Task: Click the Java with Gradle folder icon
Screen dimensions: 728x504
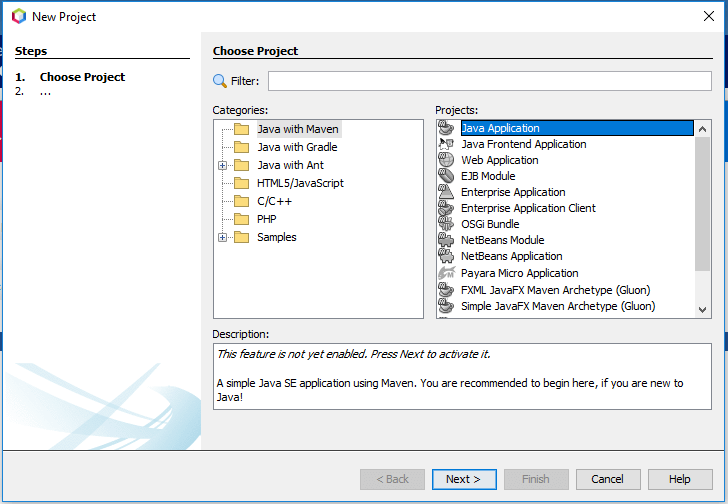Action: click(x=241, y=147)
